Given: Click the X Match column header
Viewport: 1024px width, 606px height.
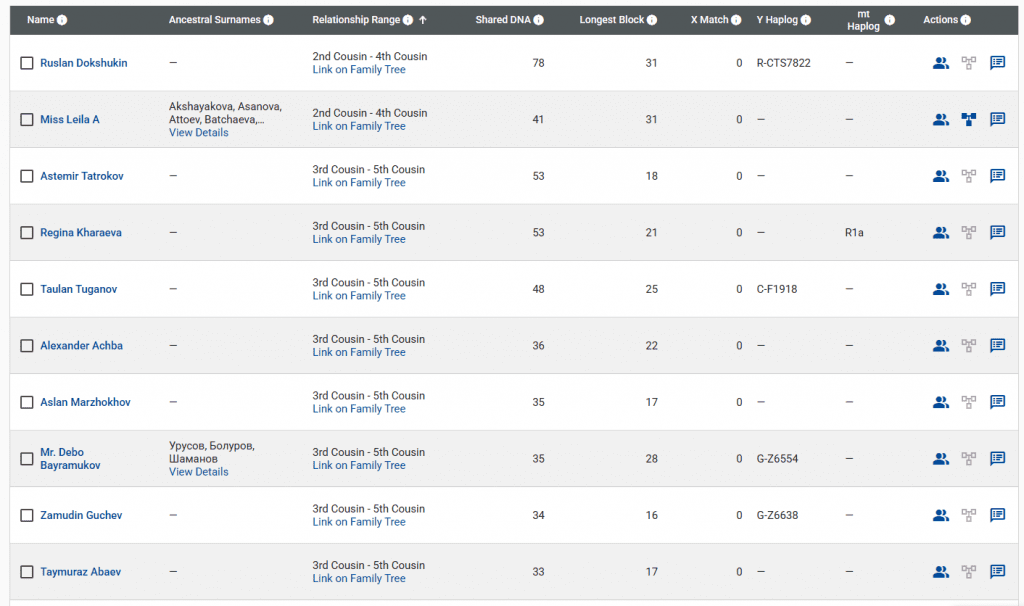Looking at the screenshot, I should (709, 20).
